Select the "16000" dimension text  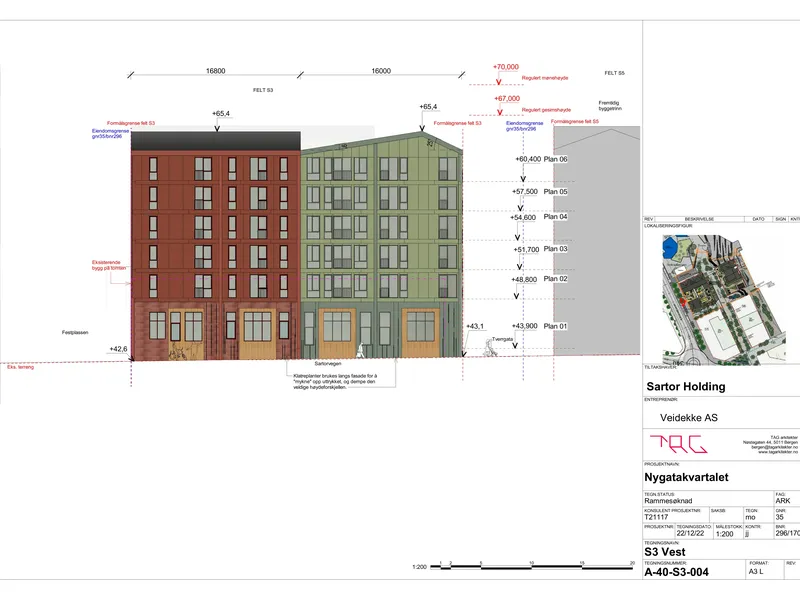(x=381, y=71)
